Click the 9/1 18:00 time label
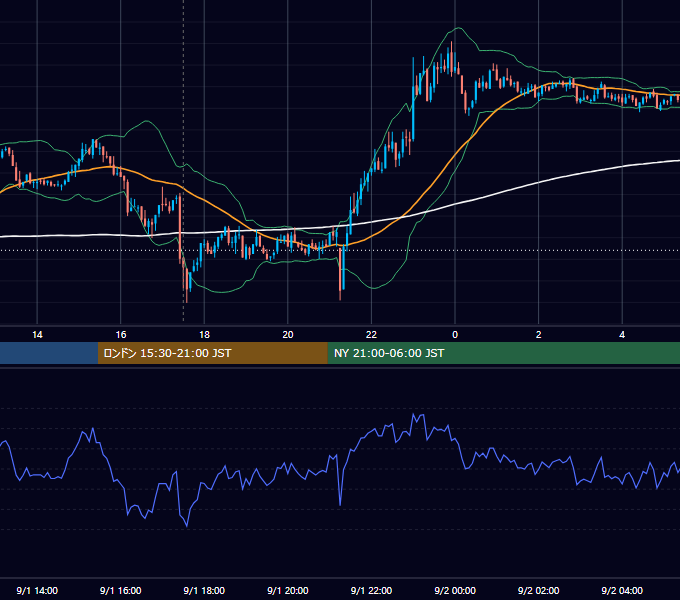The width and height of the screenshot is (680, 600). (x=204, y=590)
